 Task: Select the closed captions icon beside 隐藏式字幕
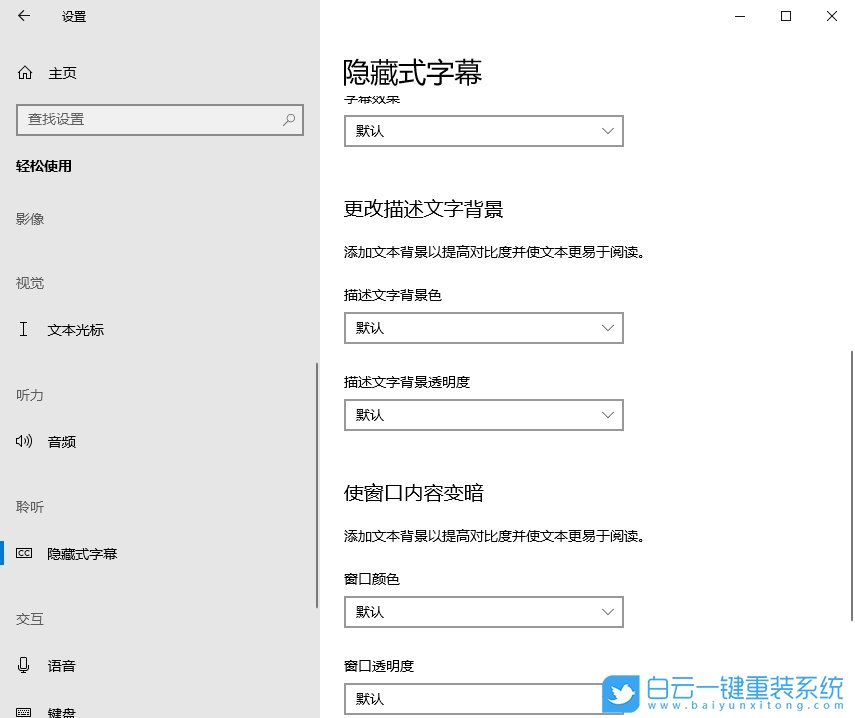point(24,553)
